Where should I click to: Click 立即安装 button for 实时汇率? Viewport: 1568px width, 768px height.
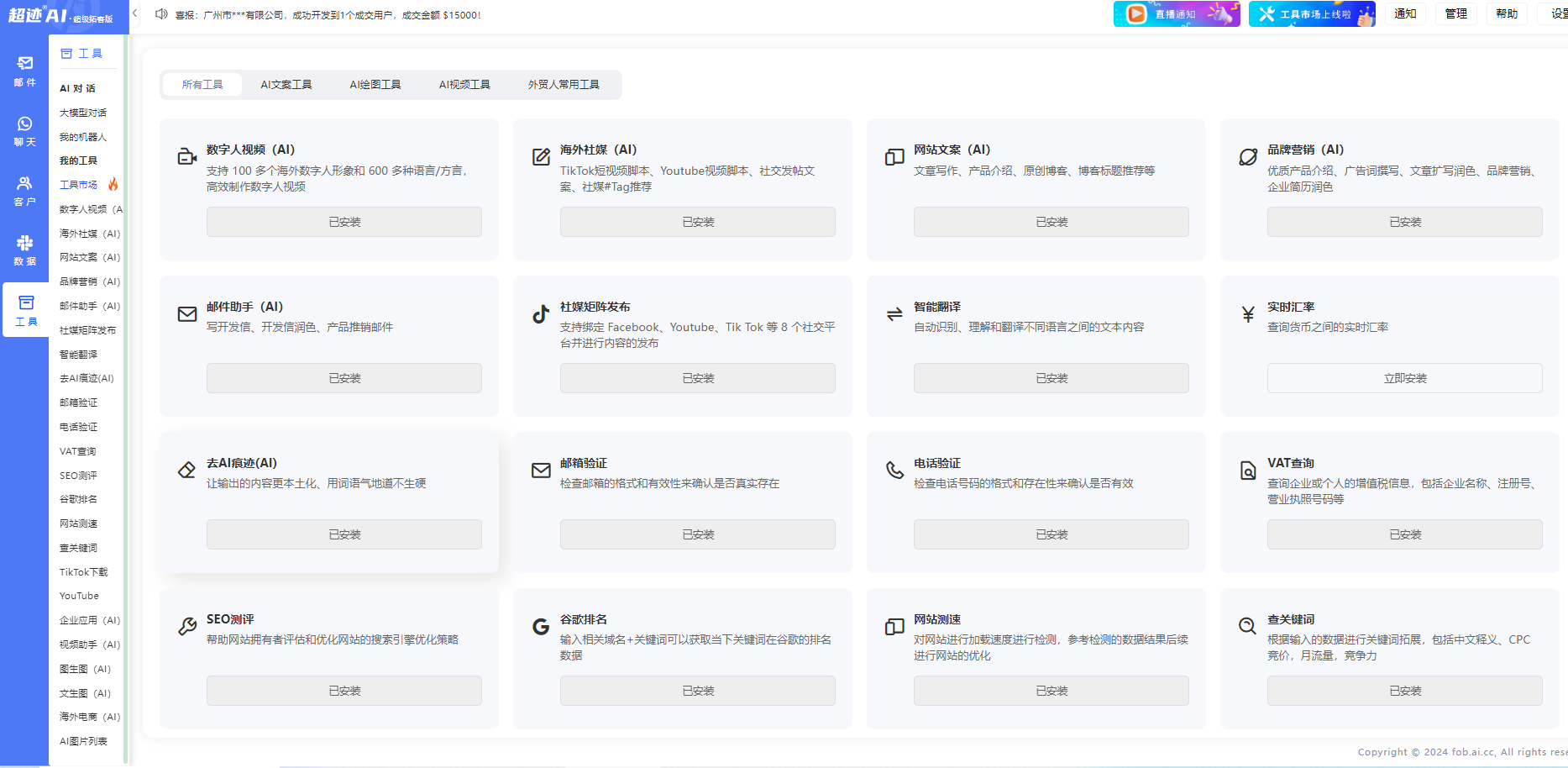[x=1404, y=378]
